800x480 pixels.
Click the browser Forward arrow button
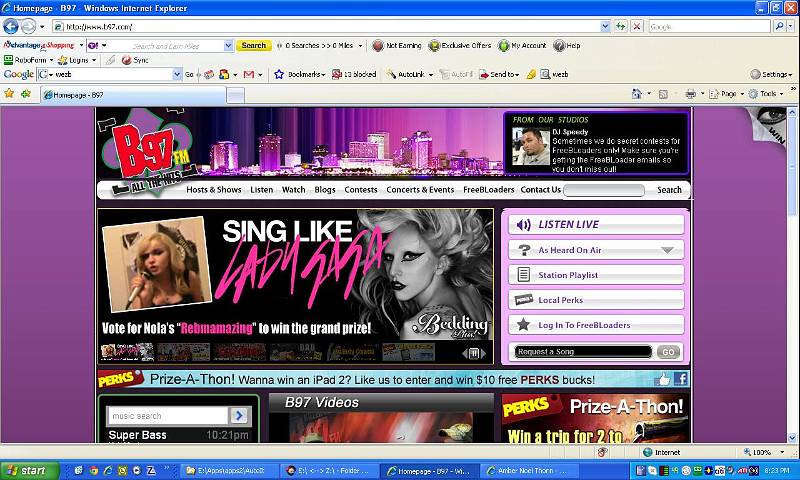29,26
